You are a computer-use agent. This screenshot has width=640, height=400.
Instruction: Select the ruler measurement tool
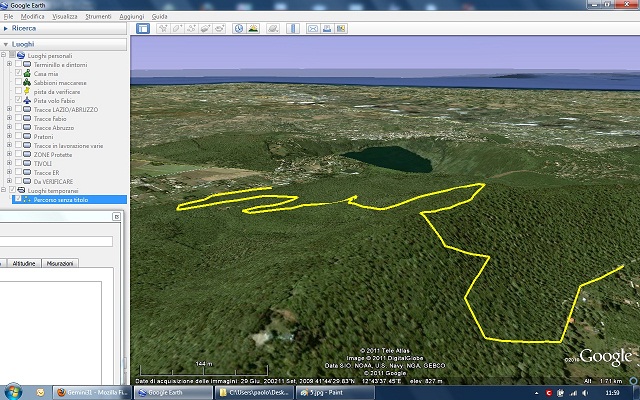pyautogui.click(x=293, y=28)
